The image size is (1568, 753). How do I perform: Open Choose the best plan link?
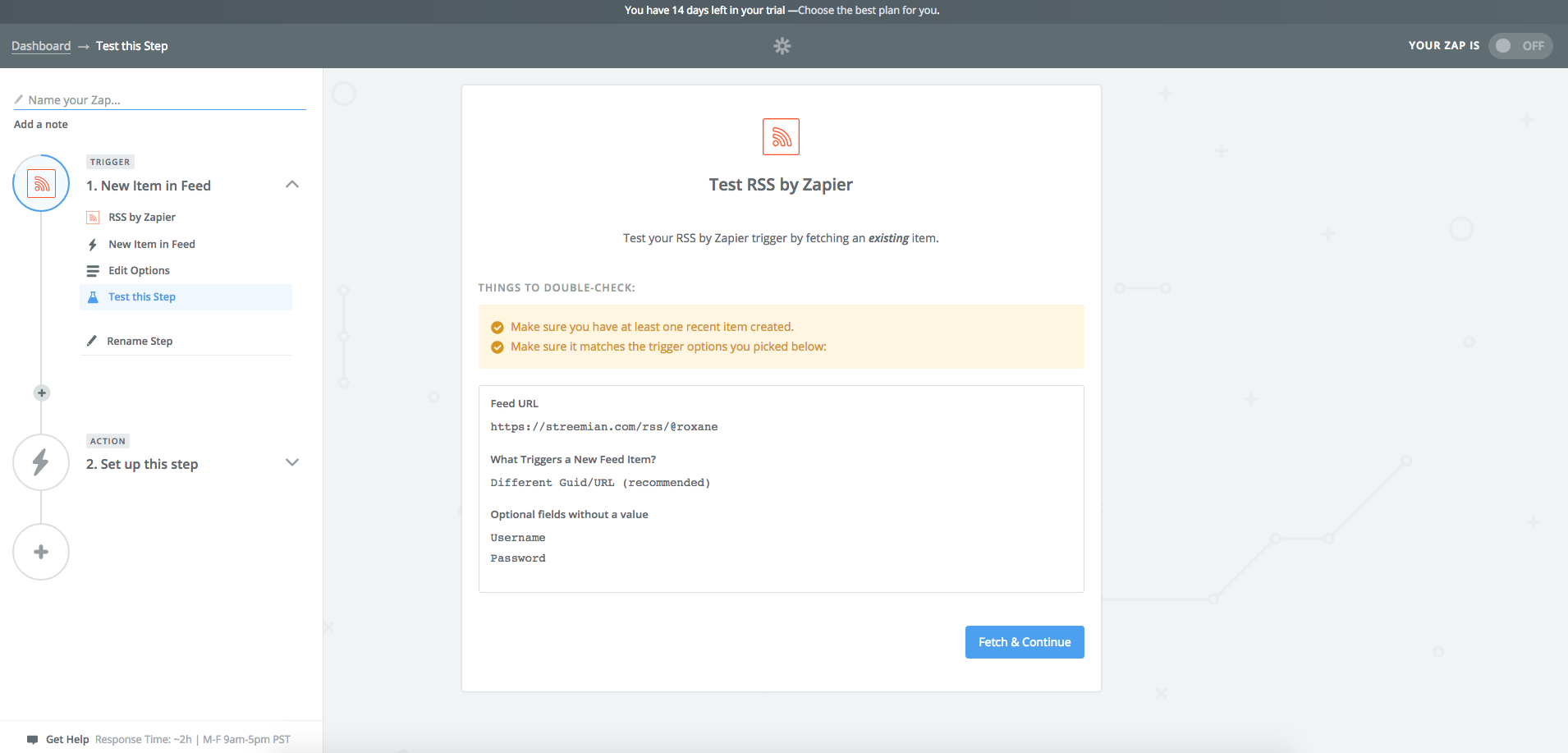pyautogui.click(x=869, y=11)
